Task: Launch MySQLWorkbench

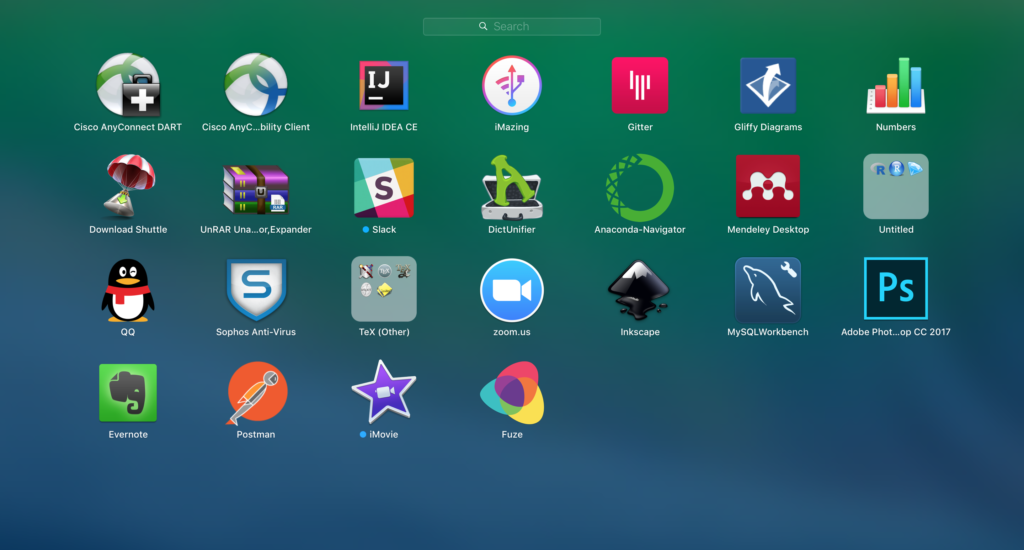Action: tap(768, 289)
